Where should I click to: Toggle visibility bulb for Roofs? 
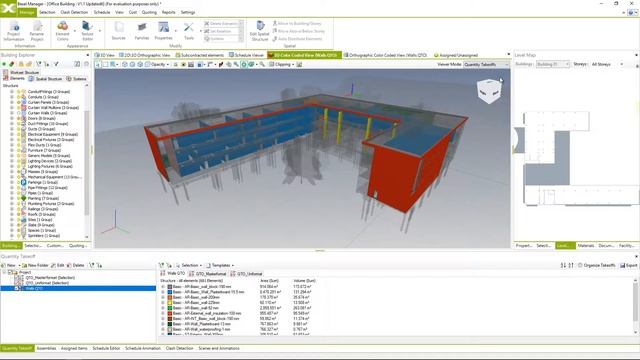click(x=18, y=214)
